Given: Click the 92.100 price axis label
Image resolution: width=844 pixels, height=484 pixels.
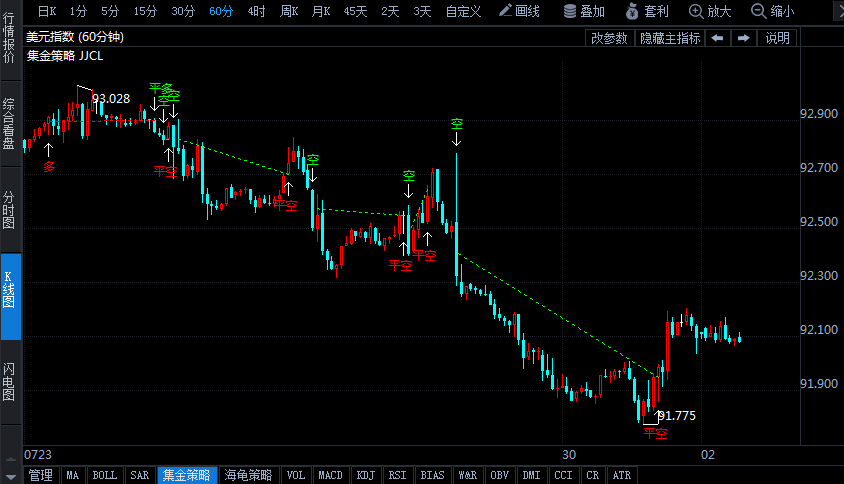Looking at the screenshot, I should (819, 329).
